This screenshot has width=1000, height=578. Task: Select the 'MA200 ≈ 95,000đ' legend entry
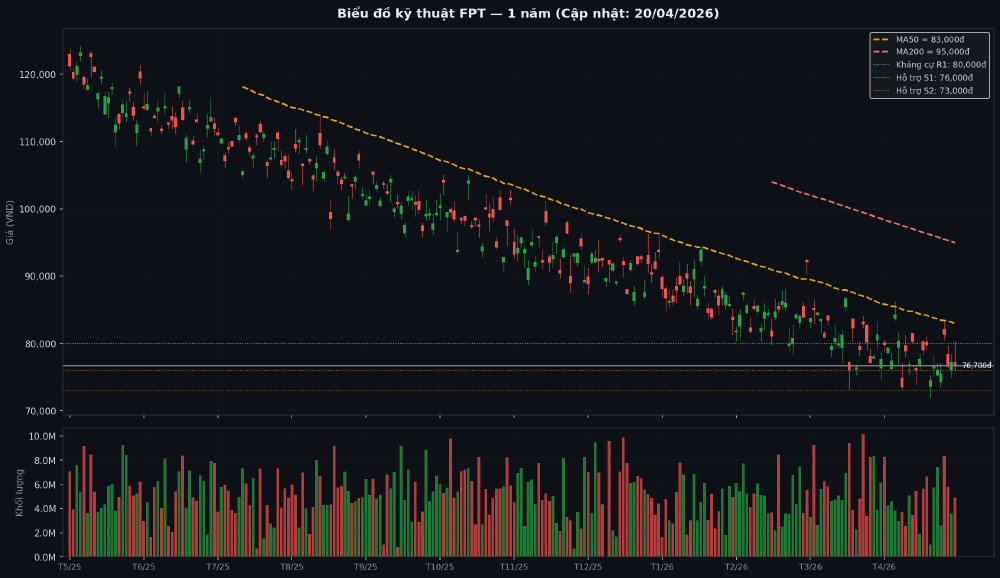(x=932, y=52)
